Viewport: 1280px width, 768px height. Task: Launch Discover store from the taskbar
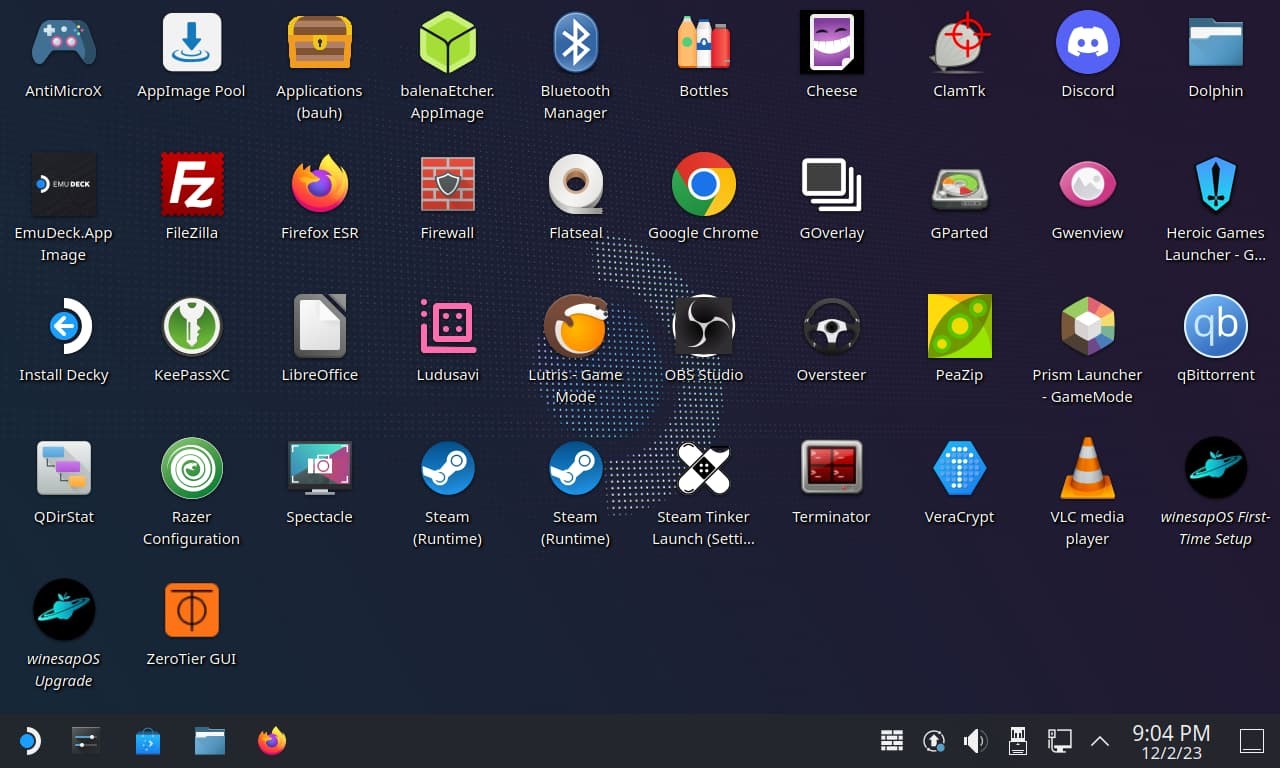(x=148, y=741)
